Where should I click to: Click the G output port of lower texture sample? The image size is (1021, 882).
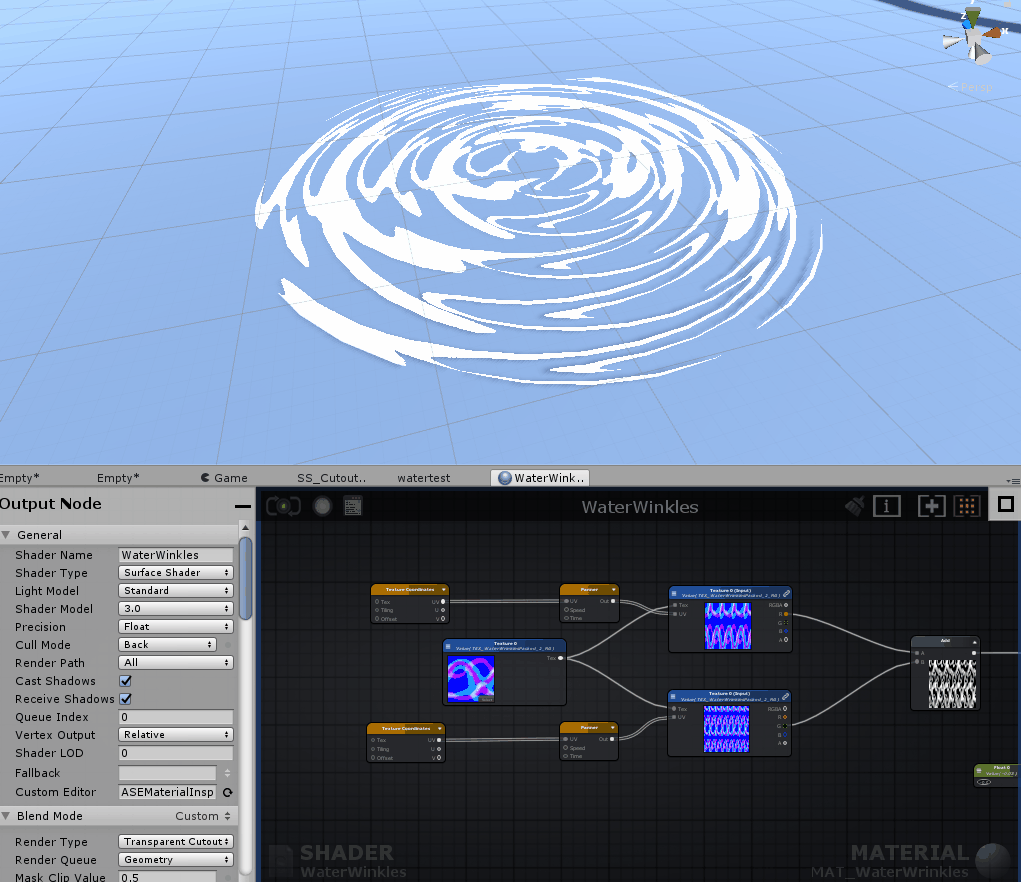click(785, 726)
